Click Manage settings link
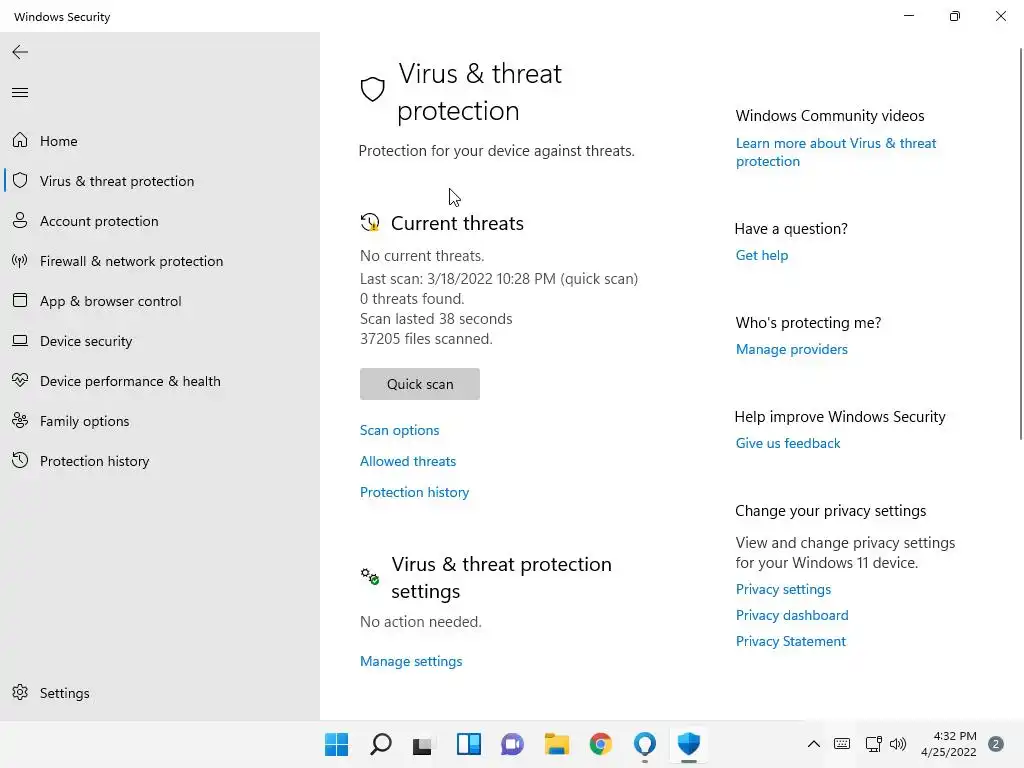Screen dimensions: 1024x768 point(411,661)
